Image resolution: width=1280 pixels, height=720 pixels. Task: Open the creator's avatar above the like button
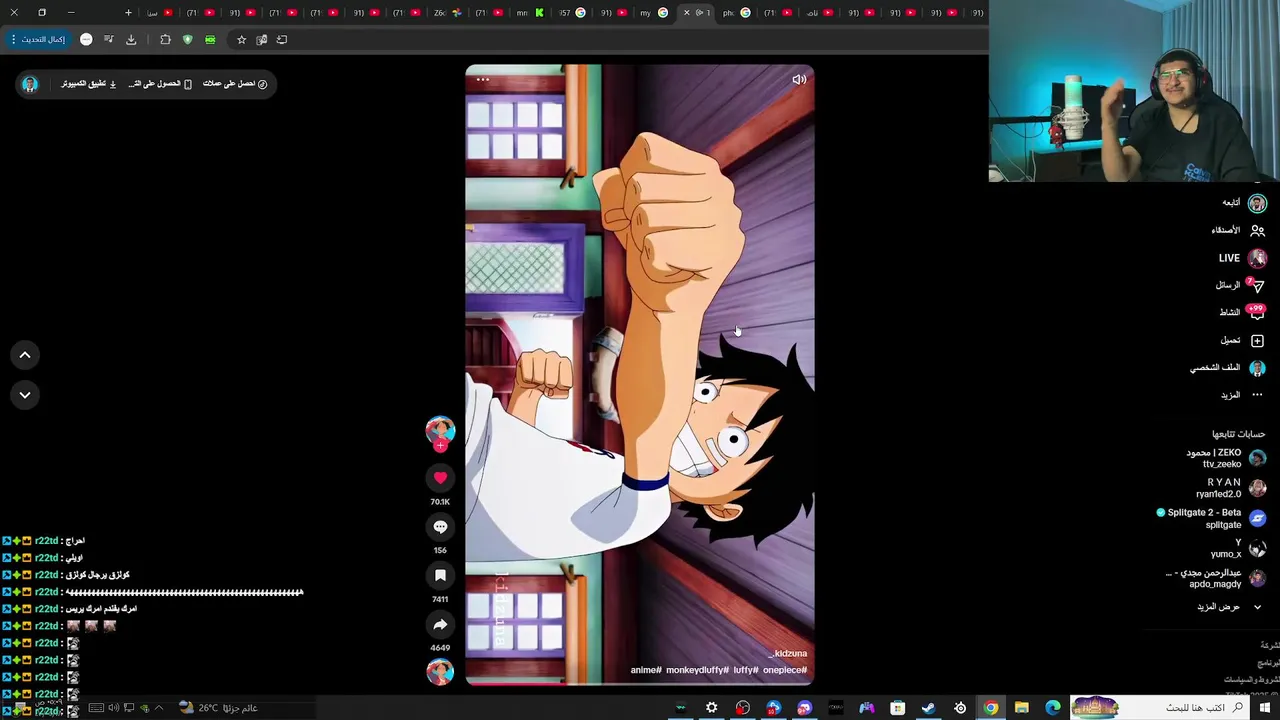tap(440, 430)
